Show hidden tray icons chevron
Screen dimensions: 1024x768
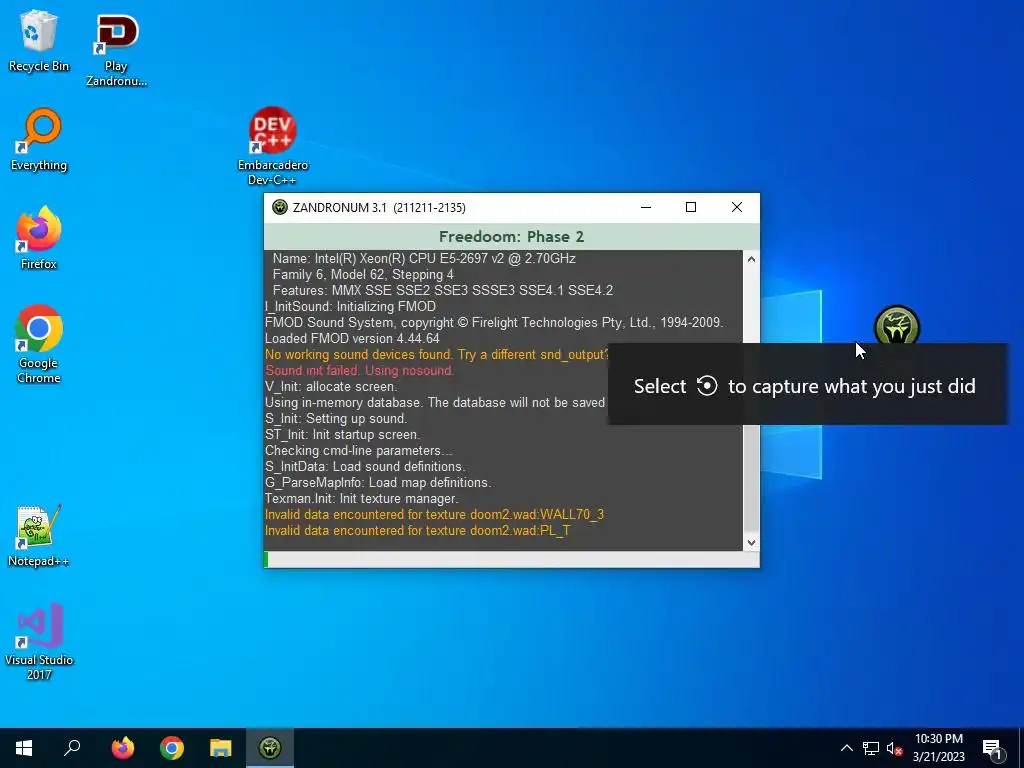(846, 748)
